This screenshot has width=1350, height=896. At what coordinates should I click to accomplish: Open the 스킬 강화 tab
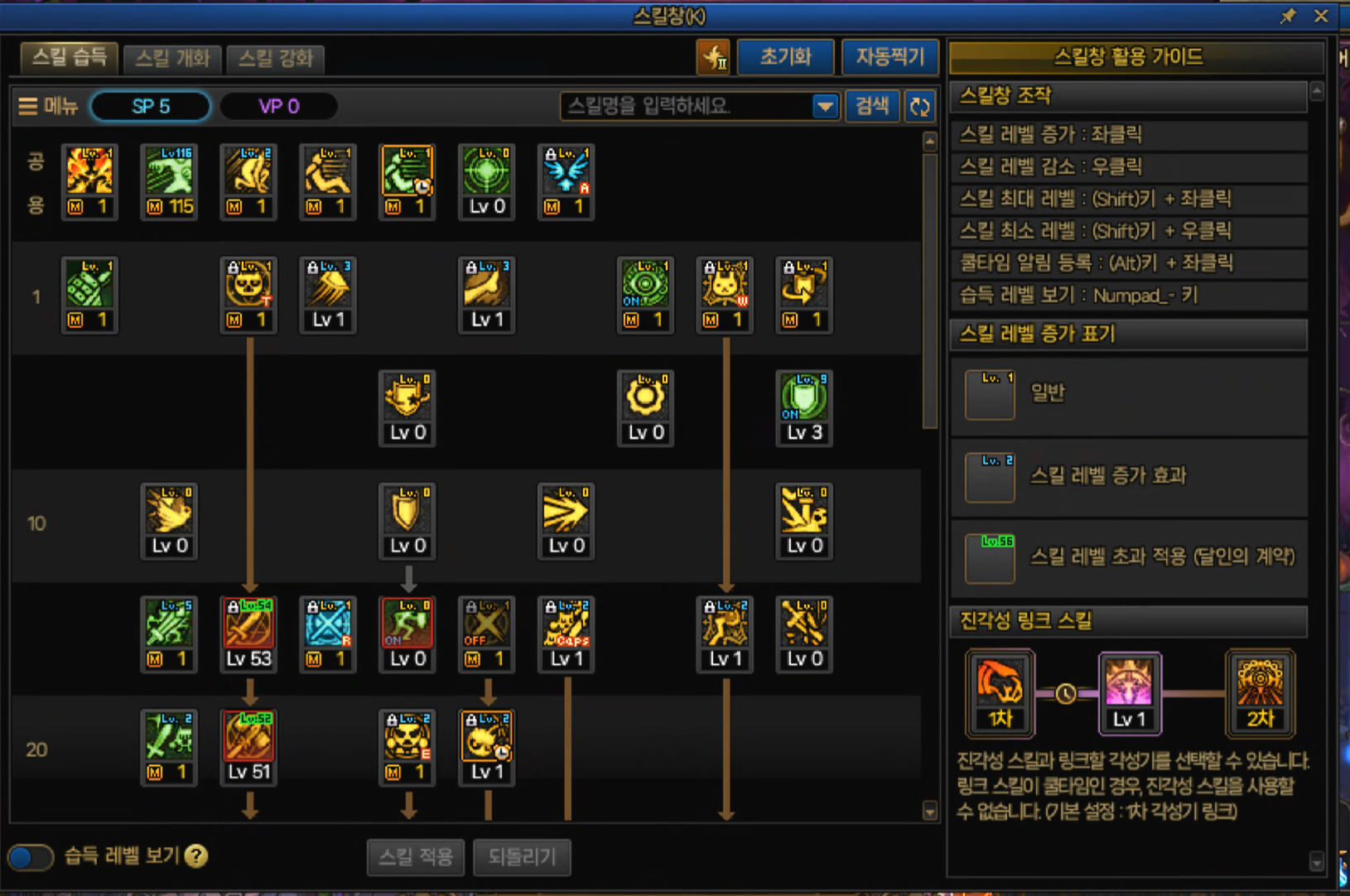[x=275, y=58]
